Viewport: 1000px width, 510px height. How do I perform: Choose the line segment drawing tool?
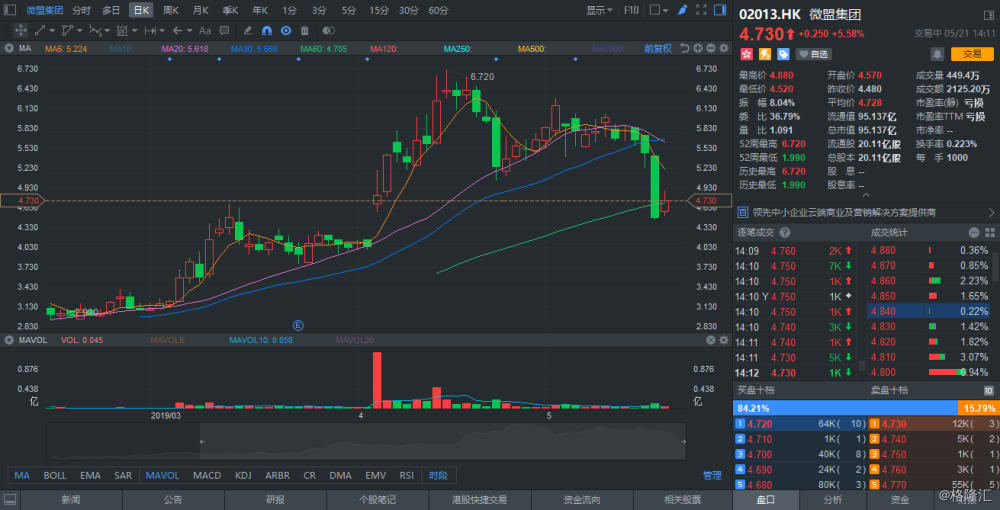pyautogui.click(x=40, y=30)
